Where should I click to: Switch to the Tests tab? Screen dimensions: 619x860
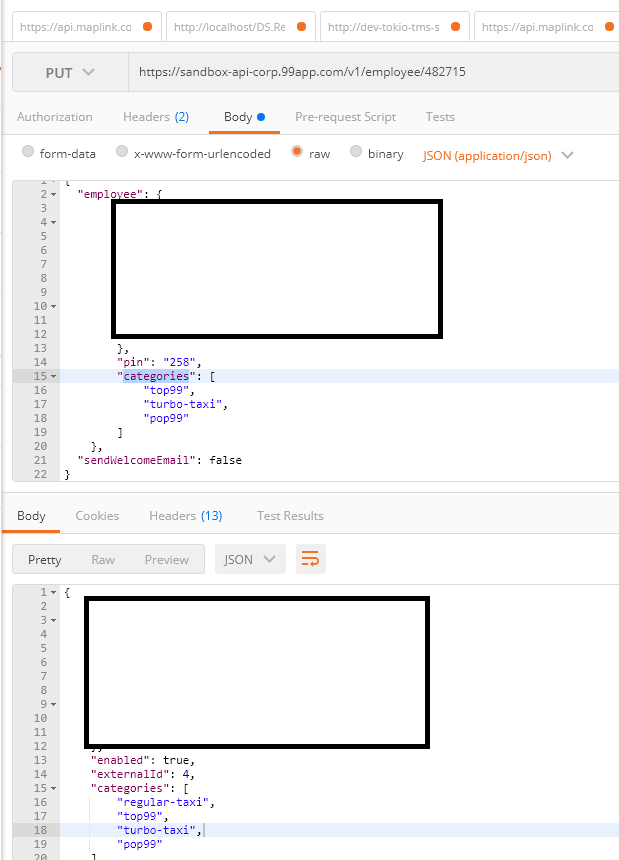point(440,117)
